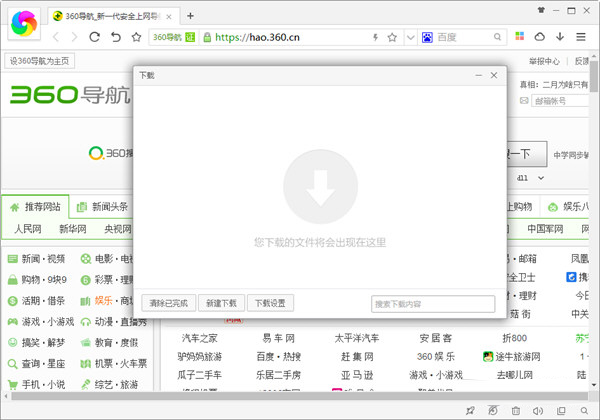Open the 太平洋汽车 link
The height and width of the screenshot is (420, 600).
pos(357,338)
